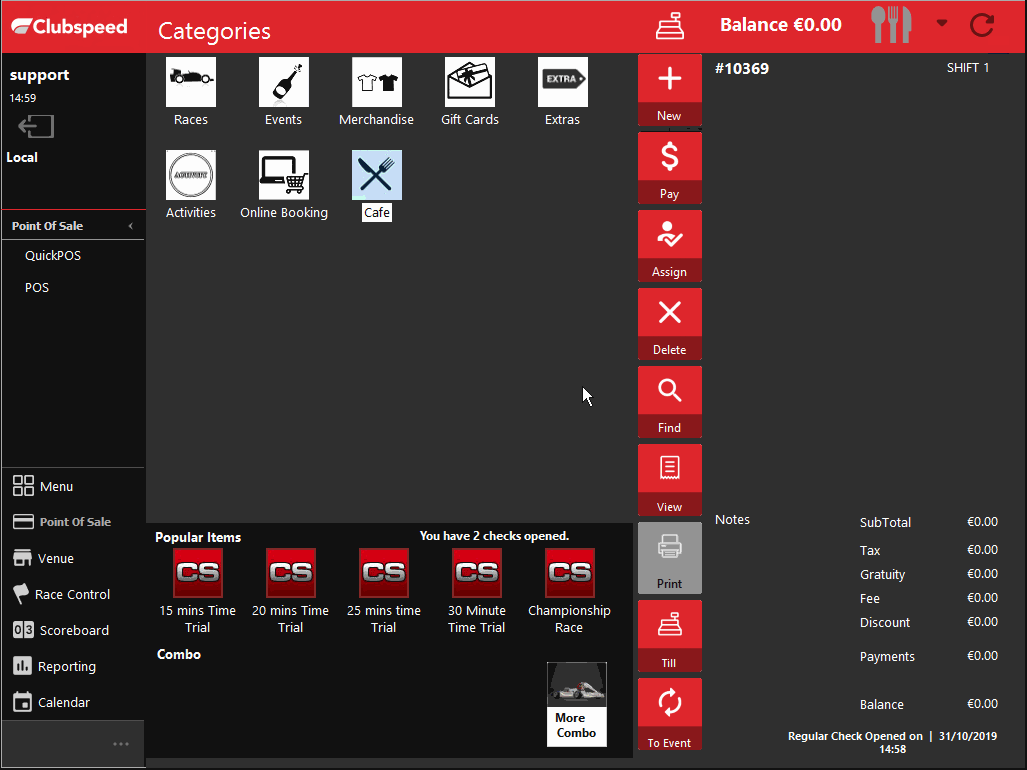Open QuickPOS
1027x770 pixels.
[53, 255]
